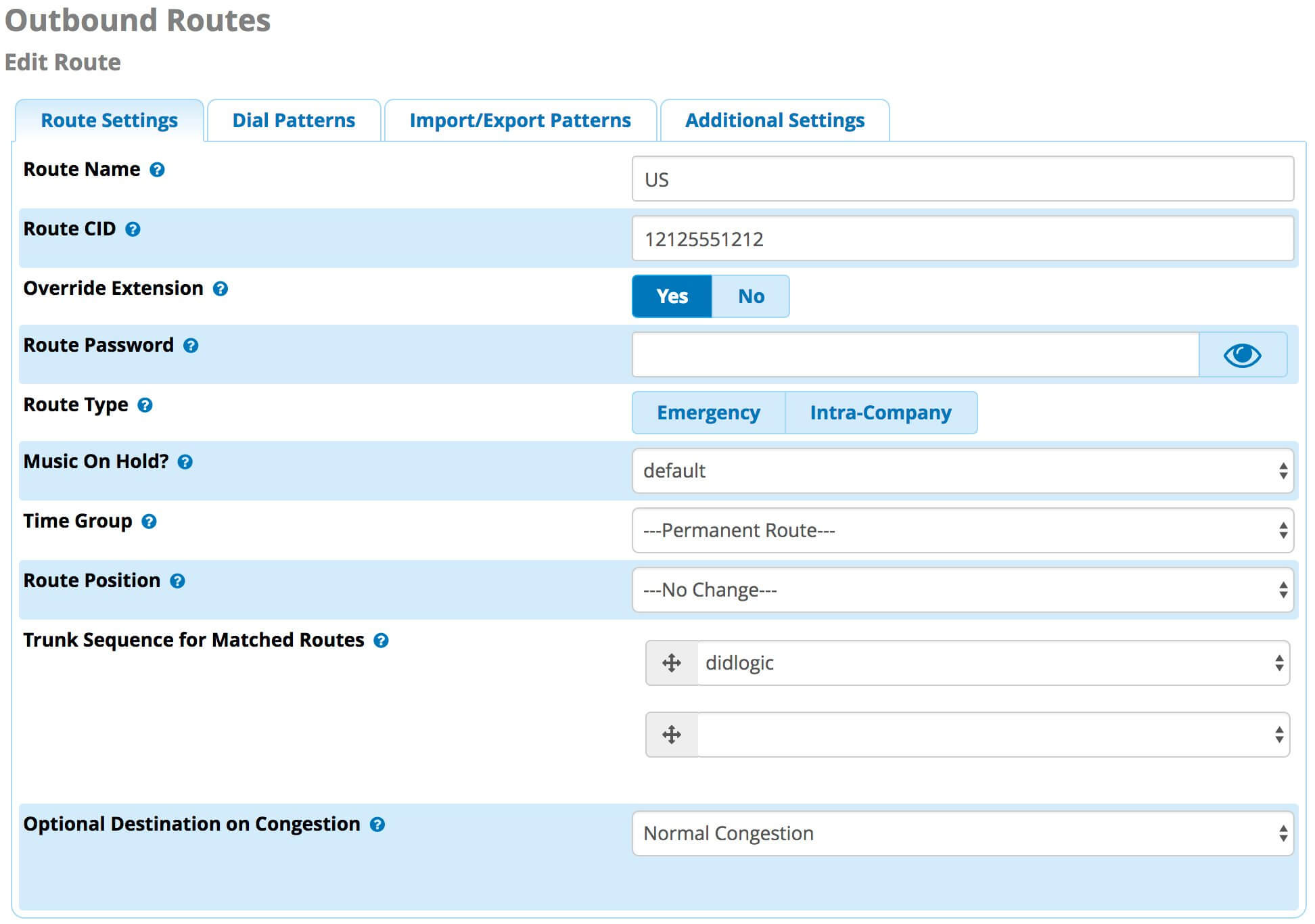This screenshot has width=1315, height=924.
Task: Click Route Password help question icon
Action: click(x=191, y=346)
